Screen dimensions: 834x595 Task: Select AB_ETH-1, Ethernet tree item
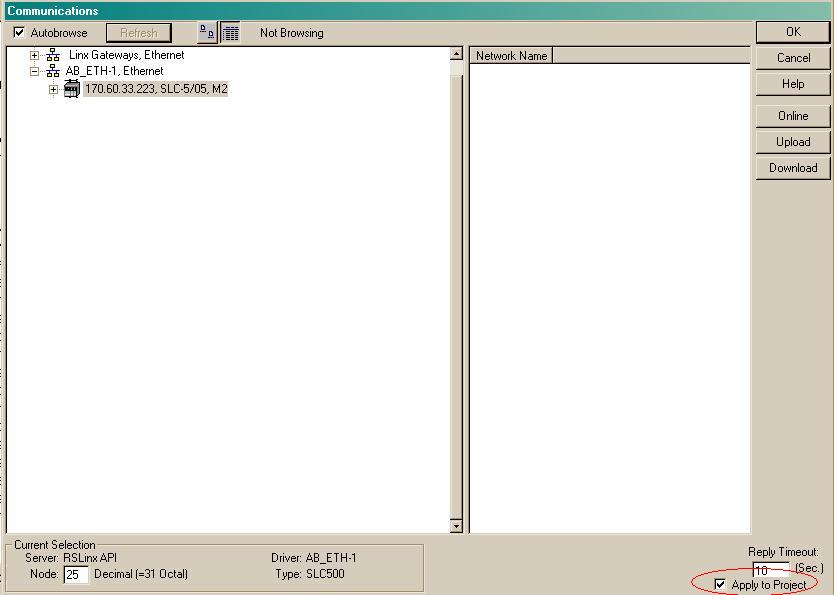point(114,71)
